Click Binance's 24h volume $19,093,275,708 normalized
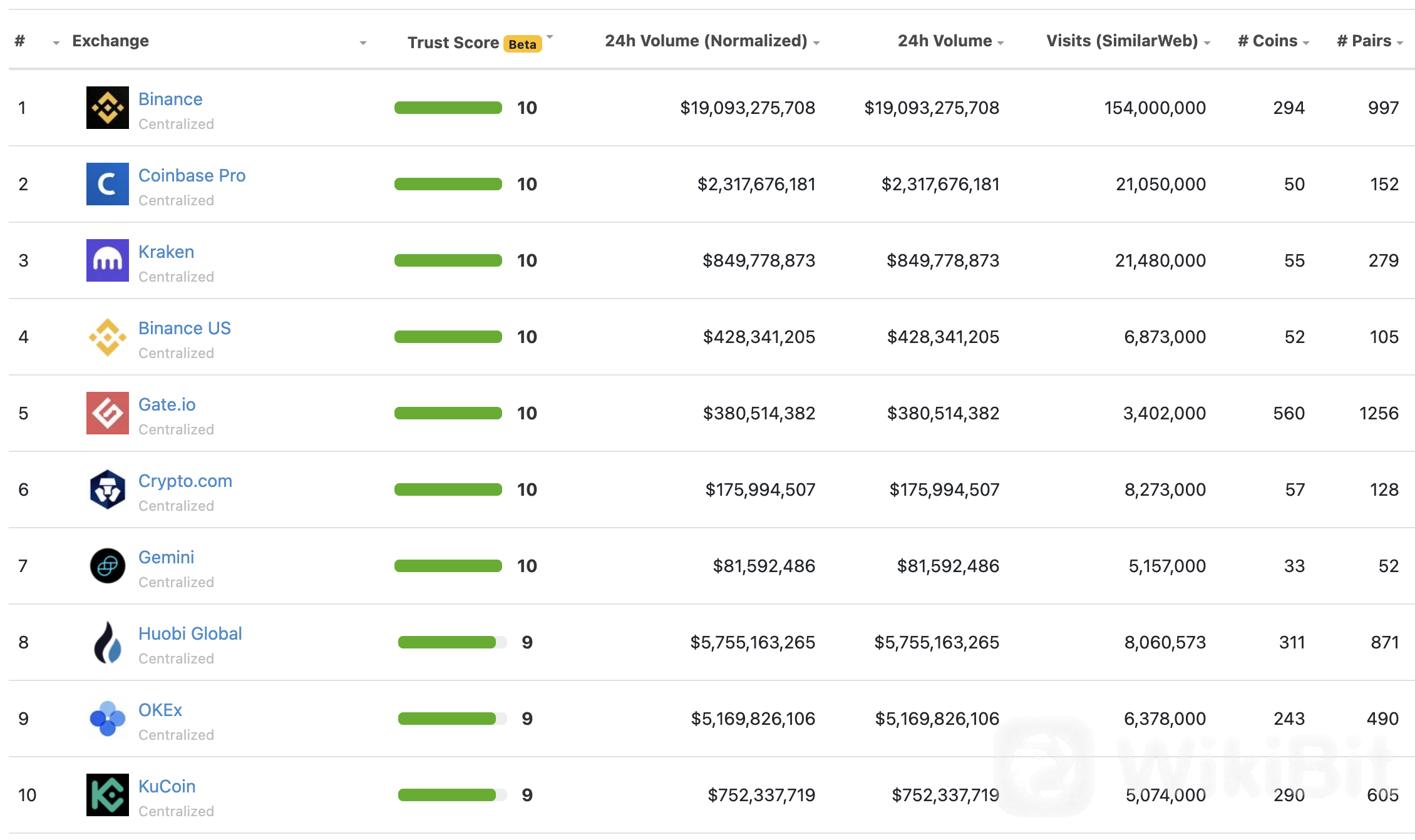The height and width of the screenshot is (840, 1415). [748, 108]
